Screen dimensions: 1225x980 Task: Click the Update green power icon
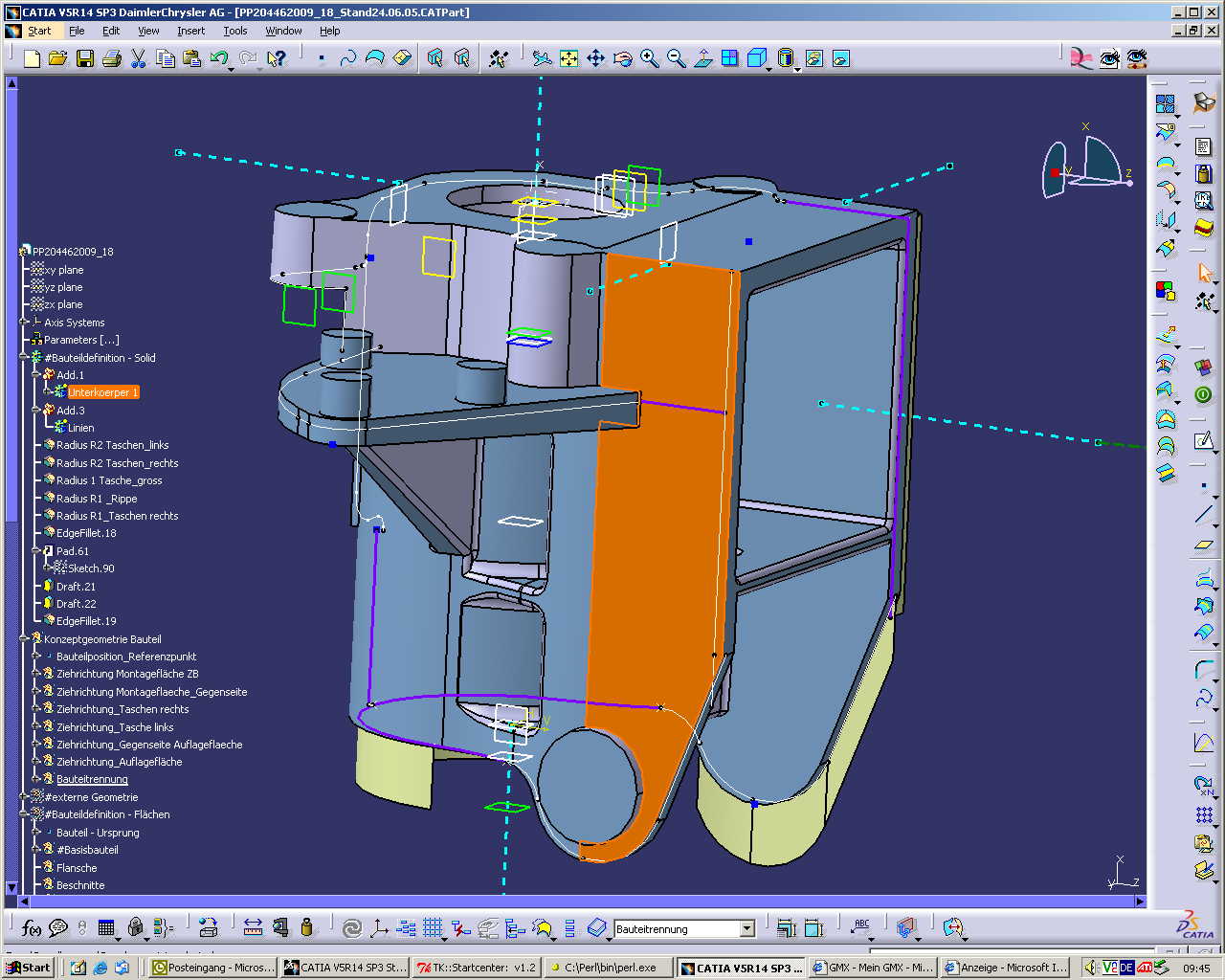(1204, 394)
